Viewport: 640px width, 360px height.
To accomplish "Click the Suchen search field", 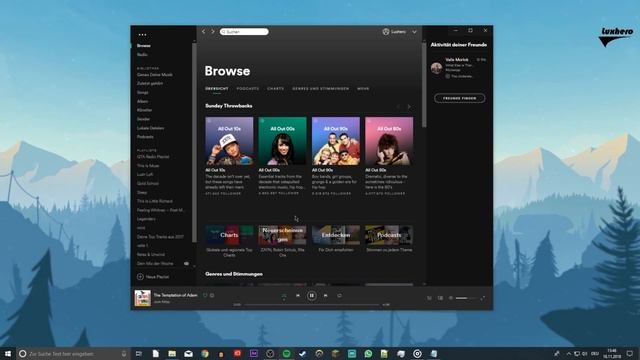I will (244, 31).
